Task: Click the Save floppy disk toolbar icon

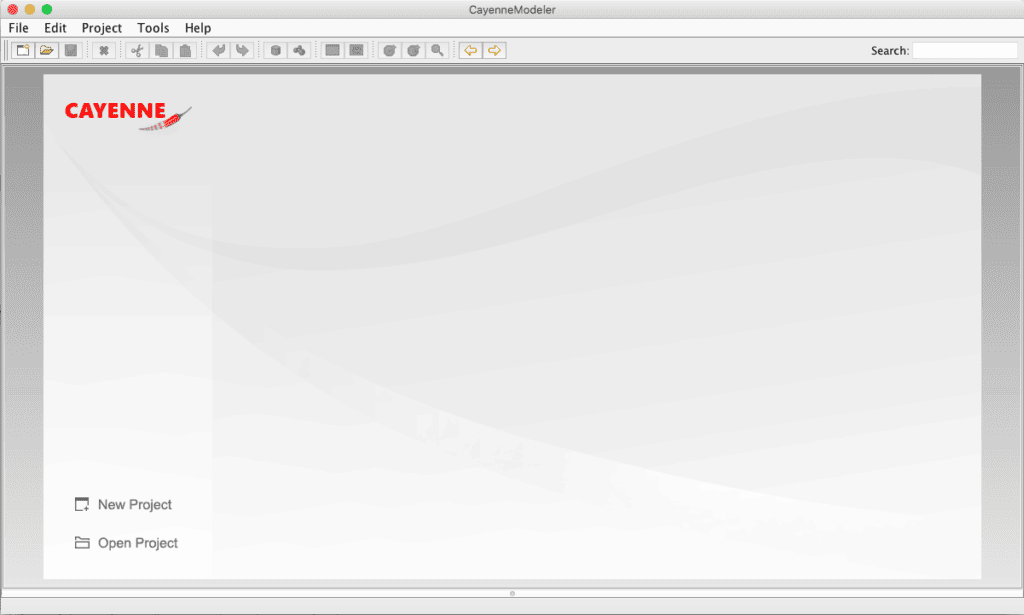Action: pyautogui.click(x=70, y=50)
